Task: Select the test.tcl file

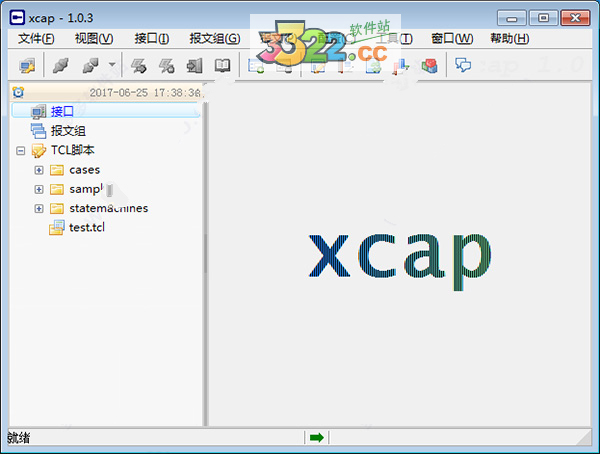Action: click(x=87, y=227)
